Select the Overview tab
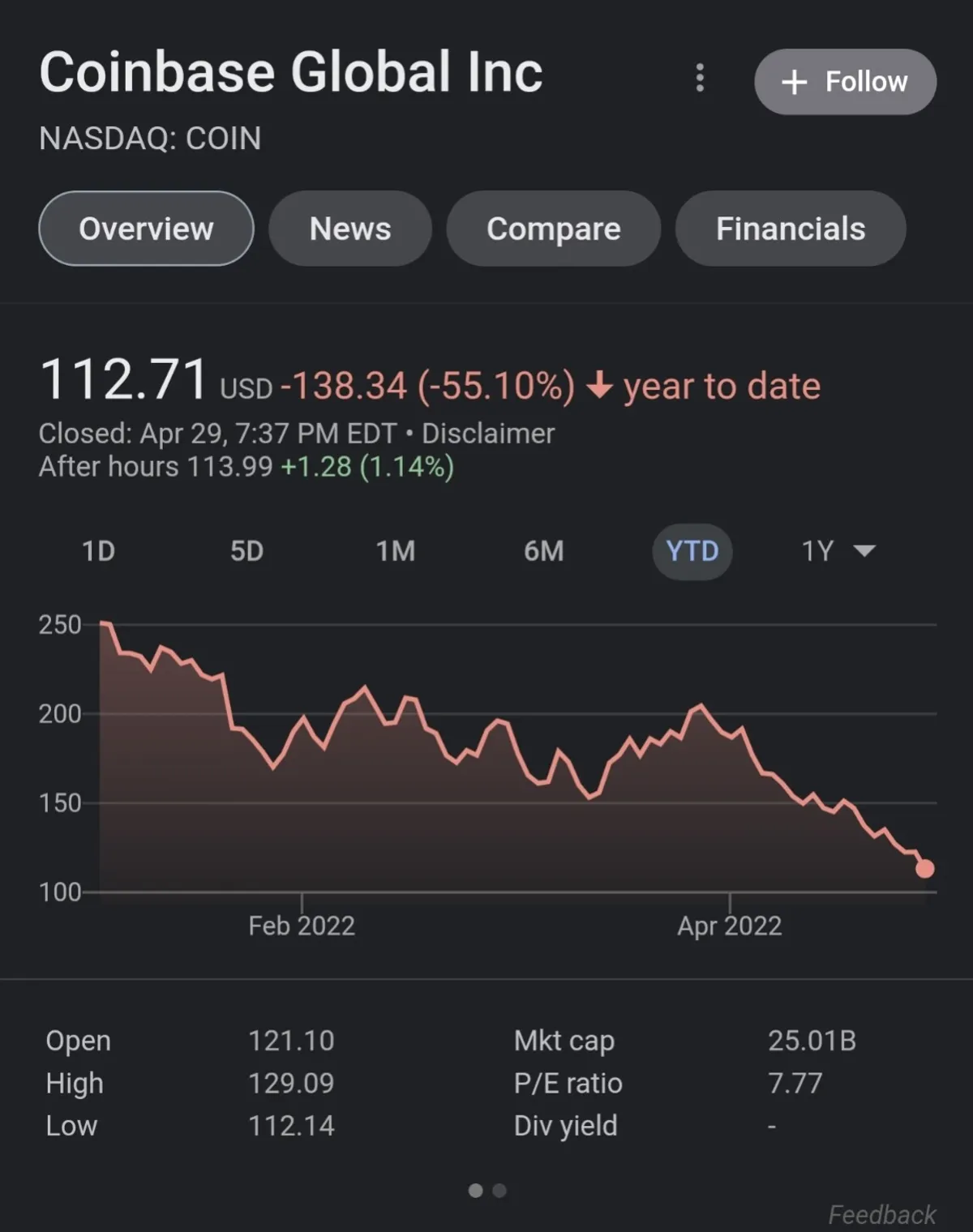 click(x=146, y=229)
